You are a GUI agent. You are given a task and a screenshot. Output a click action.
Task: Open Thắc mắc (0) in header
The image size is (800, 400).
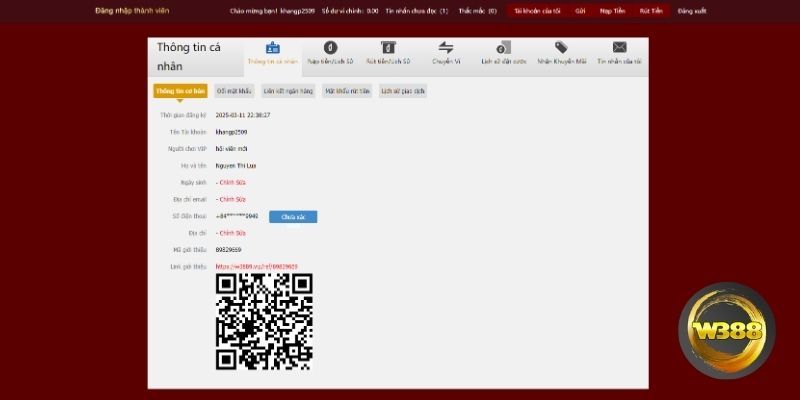coord(478,11)
